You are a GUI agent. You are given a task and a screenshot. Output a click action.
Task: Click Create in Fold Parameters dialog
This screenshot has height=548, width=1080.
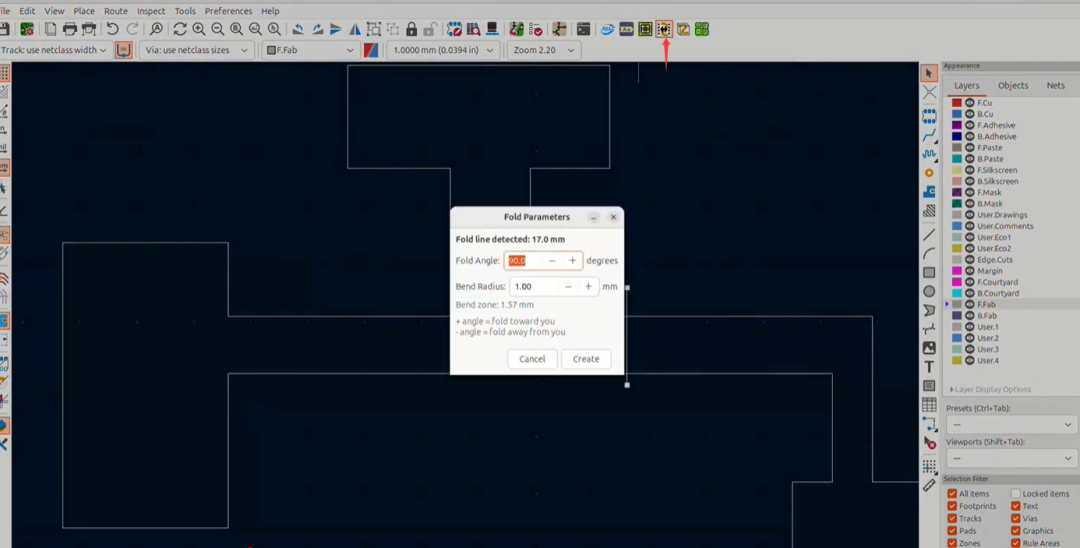(585, 359)
